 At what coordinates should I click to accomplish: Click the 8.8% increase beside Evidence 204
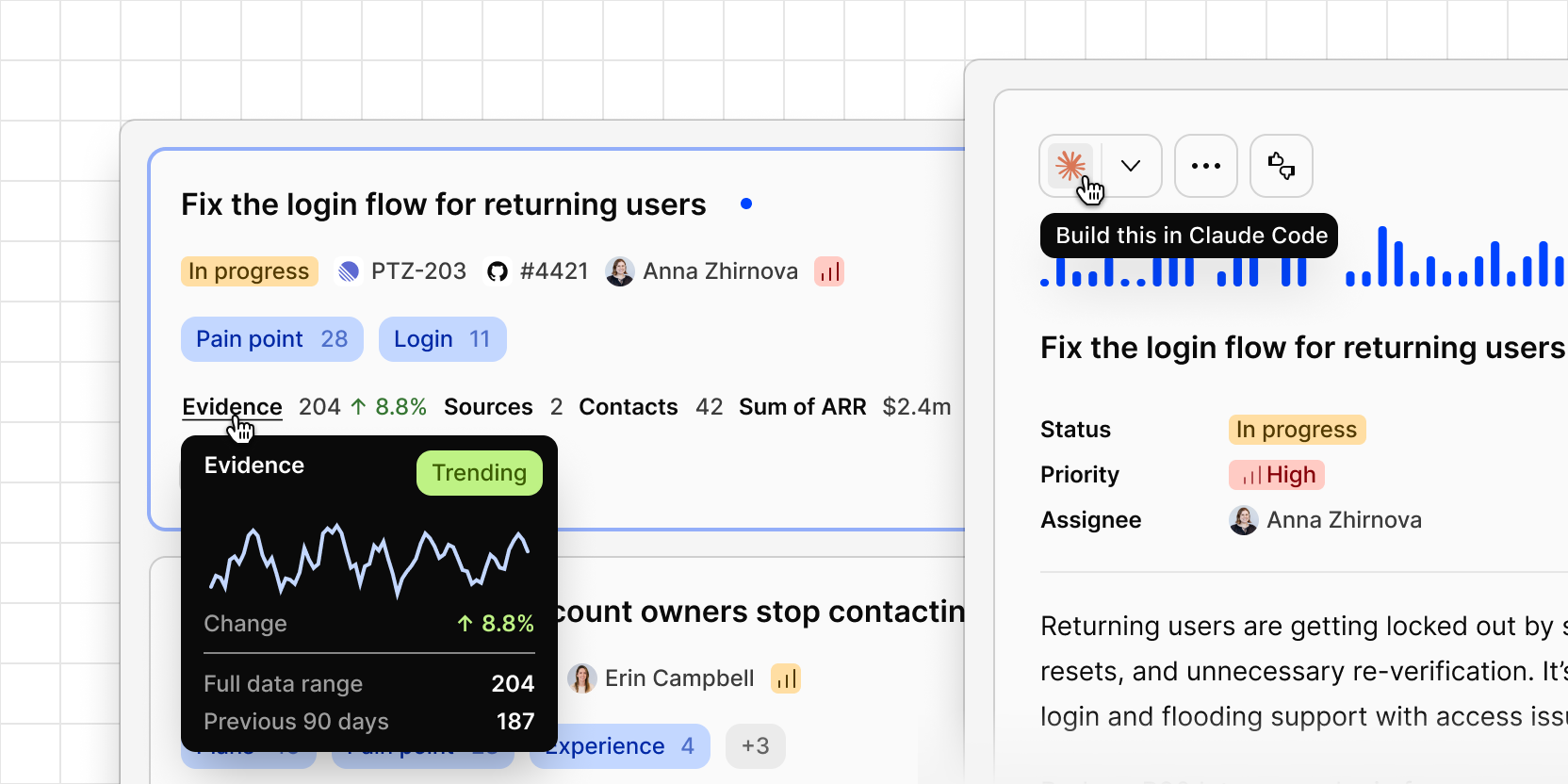pos(388,407)
